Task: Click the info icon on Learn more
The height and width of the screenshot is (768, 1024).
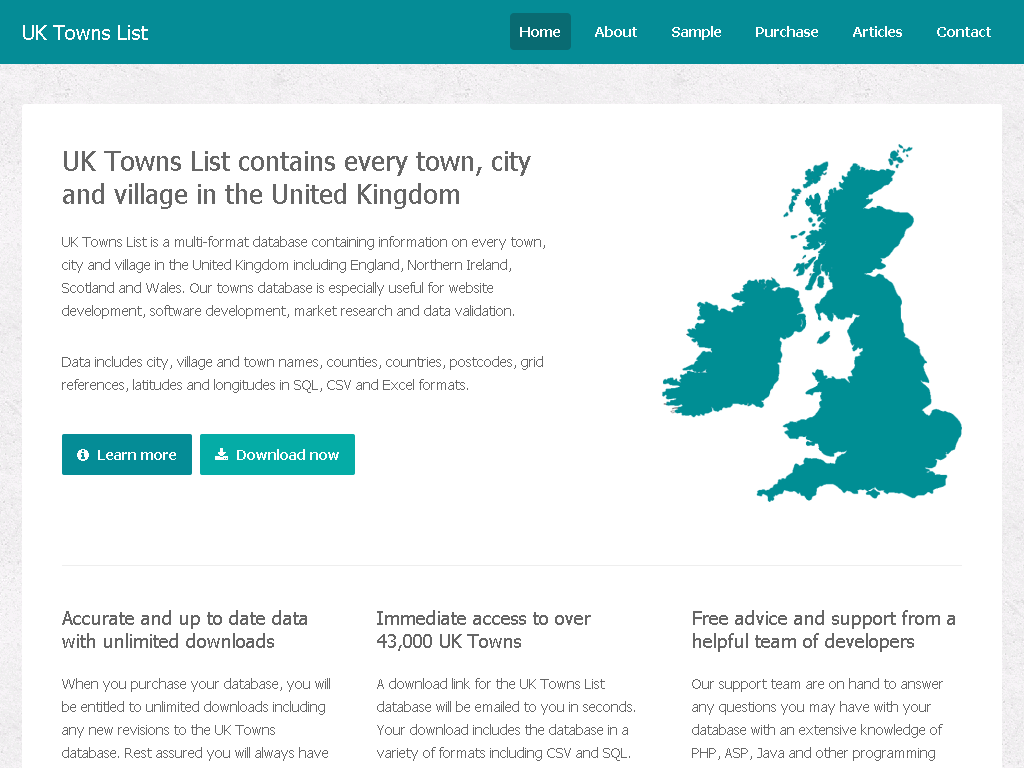Action: point(83,455)
